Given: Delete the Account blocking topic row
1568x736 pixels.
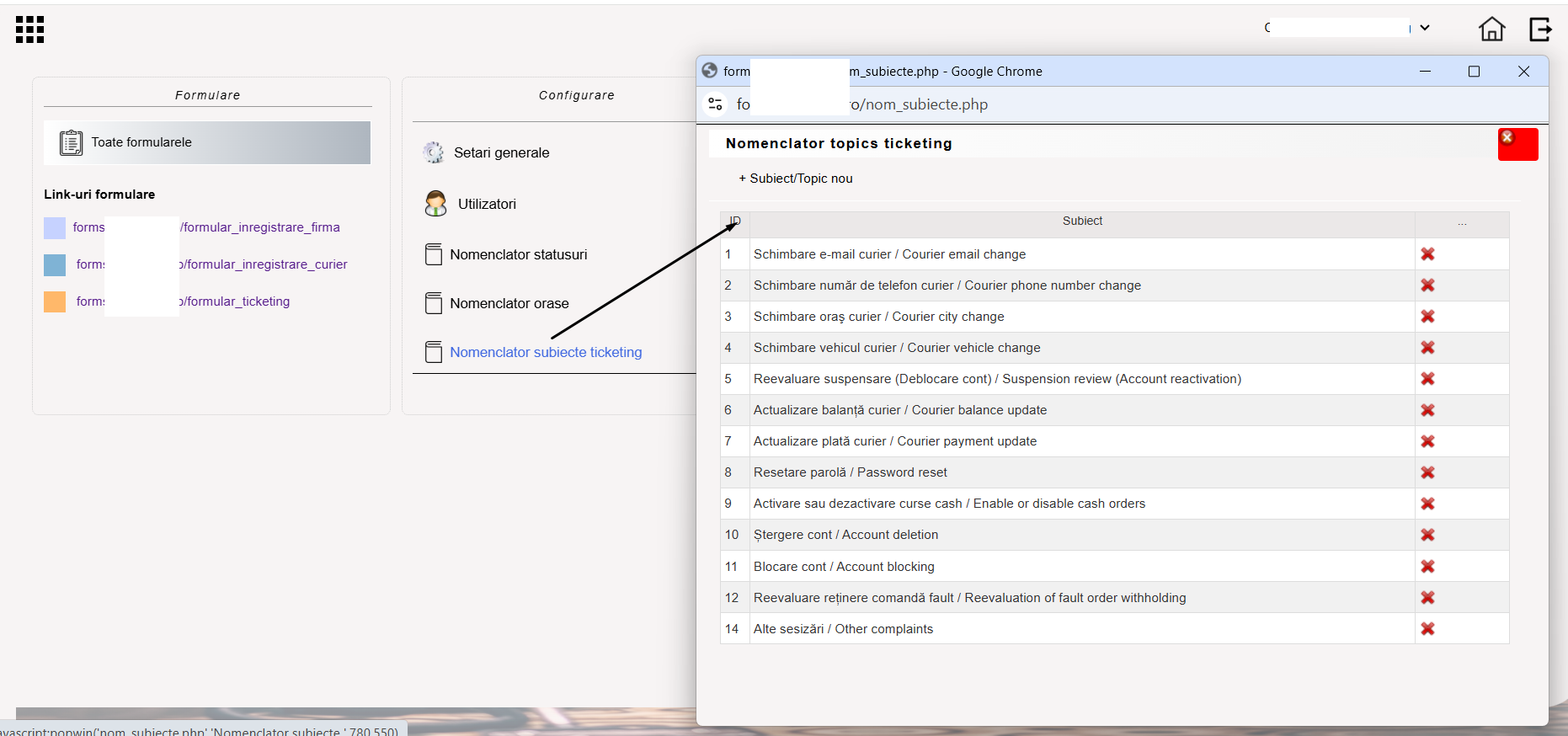Looking at the screenshot, I should coord(1428,567).
